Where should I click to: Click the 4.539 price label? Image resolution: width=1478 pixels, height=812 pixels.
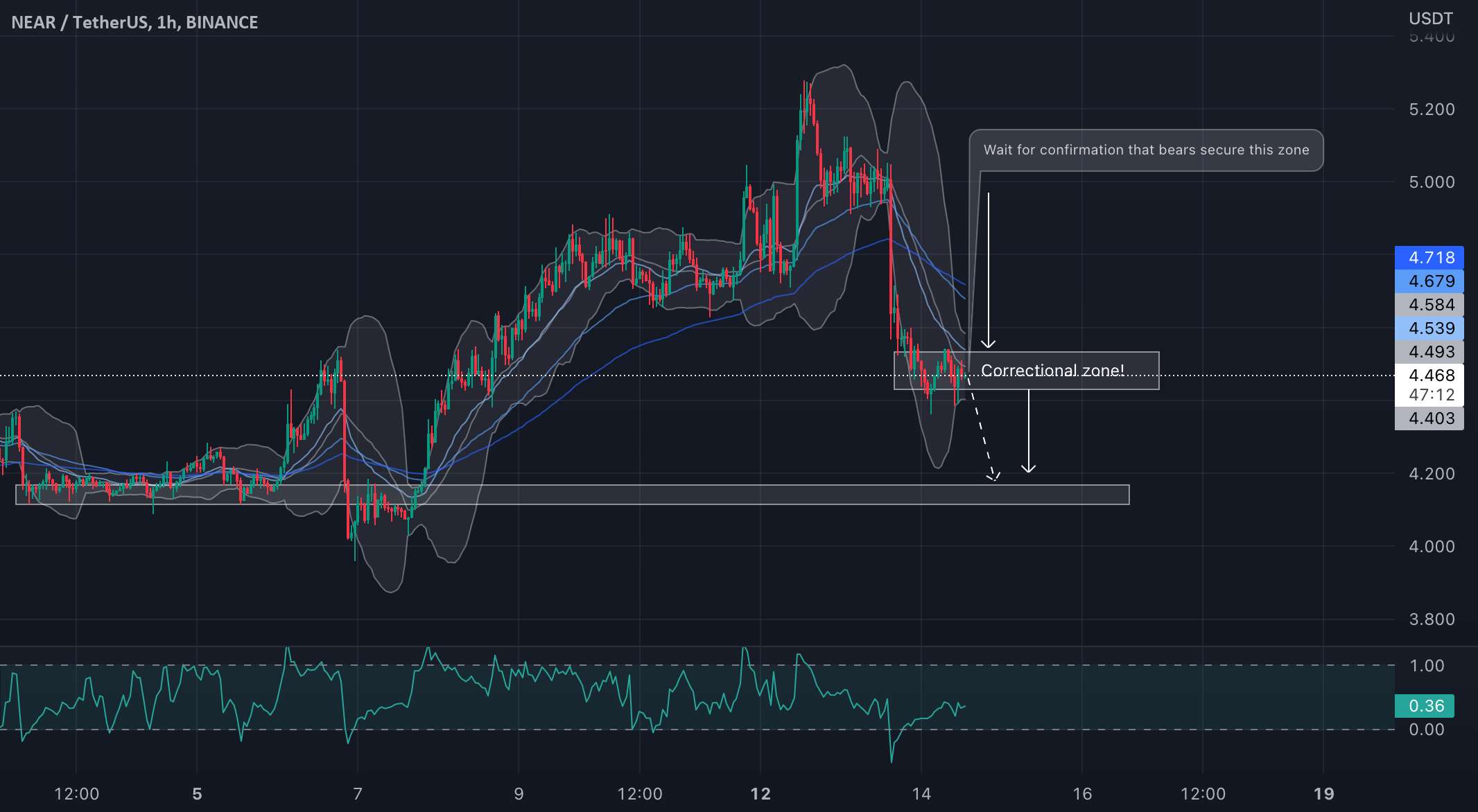tap(1429, 328)
